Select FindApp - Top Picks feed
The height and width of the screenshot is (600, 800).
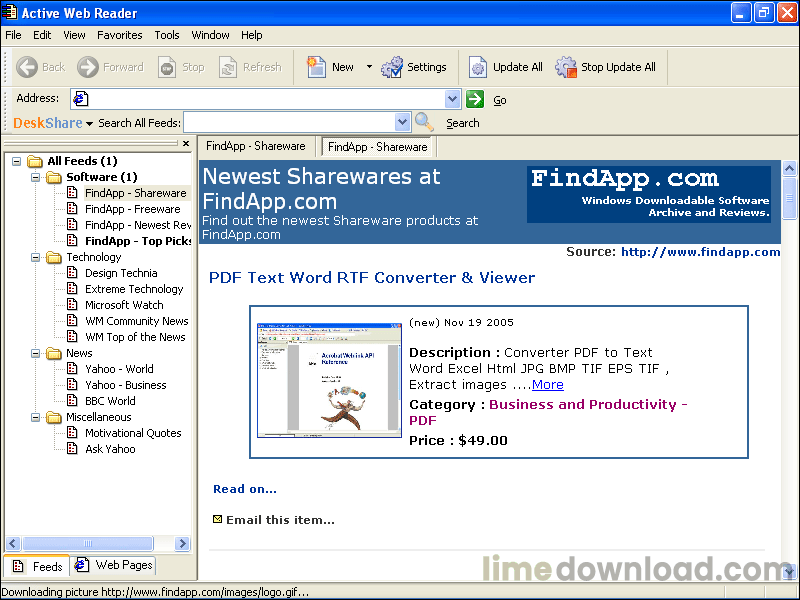138,241
